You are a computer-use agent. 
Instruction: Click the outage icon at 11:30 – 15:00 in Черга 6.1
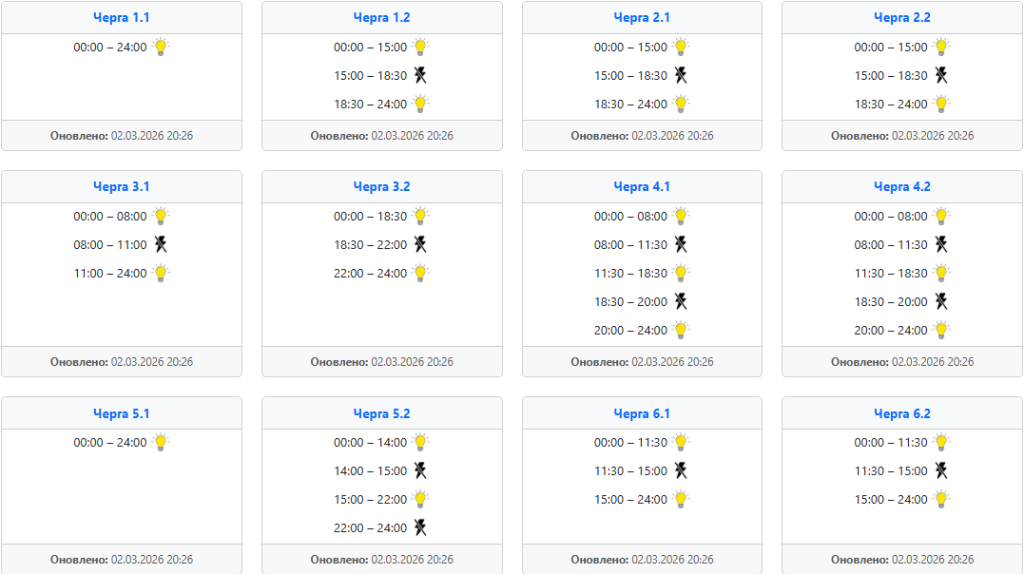(680, 471)
